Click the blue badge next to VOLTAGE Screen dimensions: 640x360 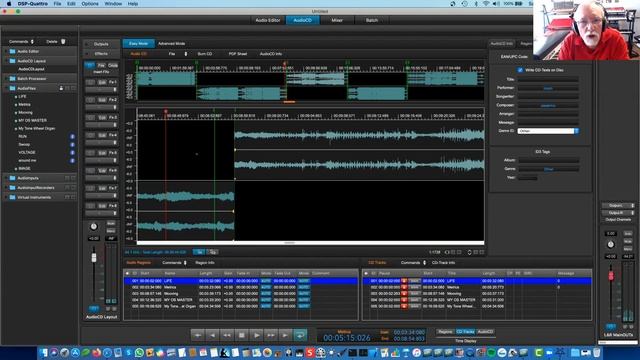tap(72, 152)
